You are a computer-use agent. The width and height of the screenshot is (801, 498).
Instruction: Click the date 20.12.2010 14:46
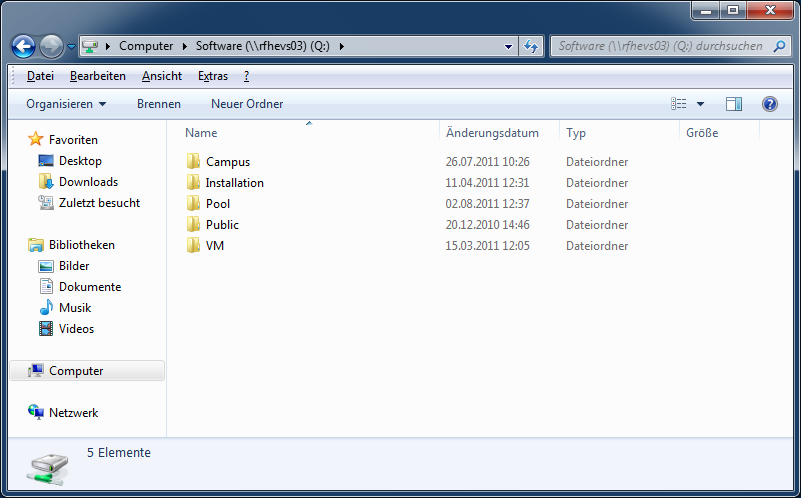(x=487, y=225)
